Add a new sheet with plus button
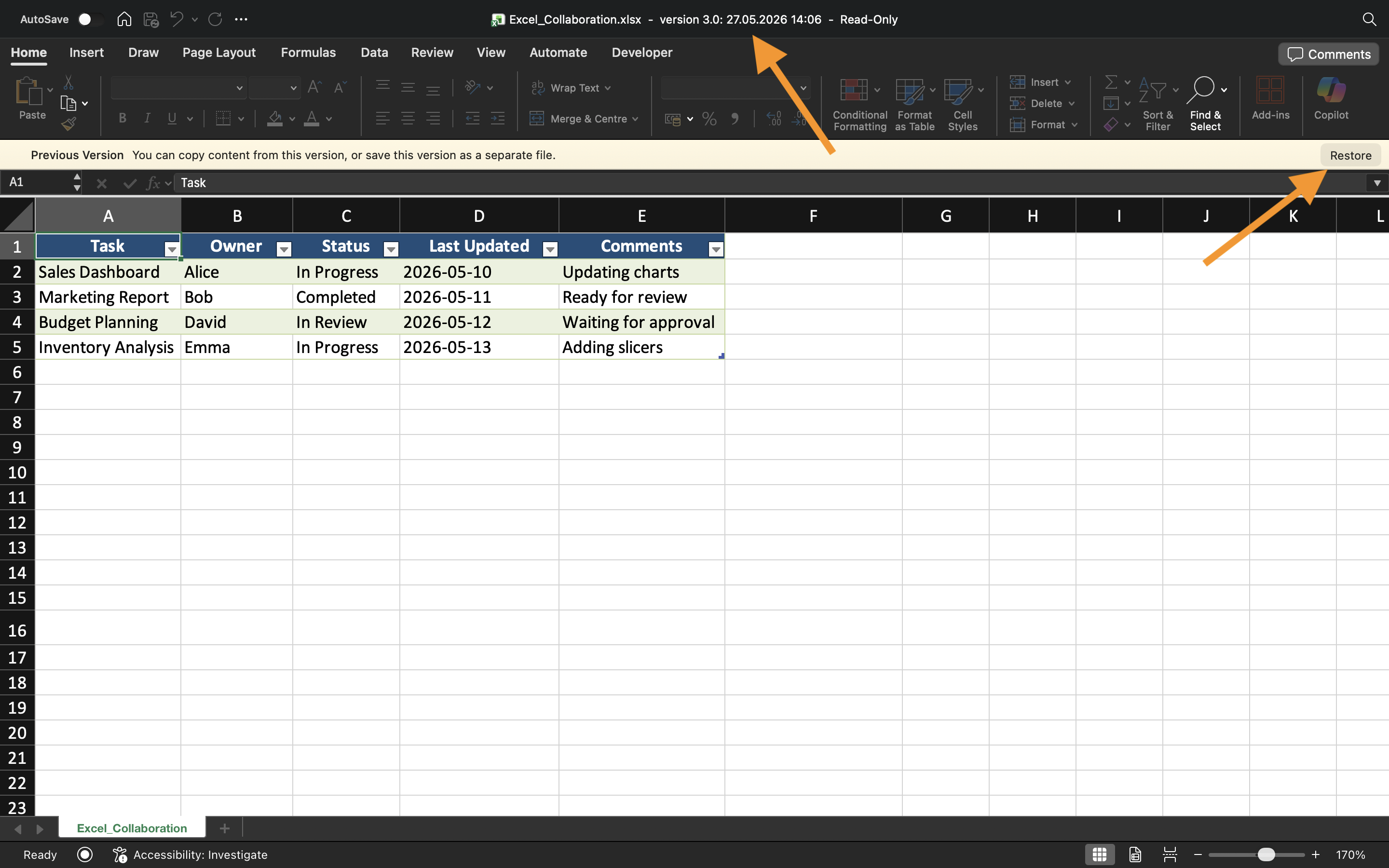 pos(224,828)
